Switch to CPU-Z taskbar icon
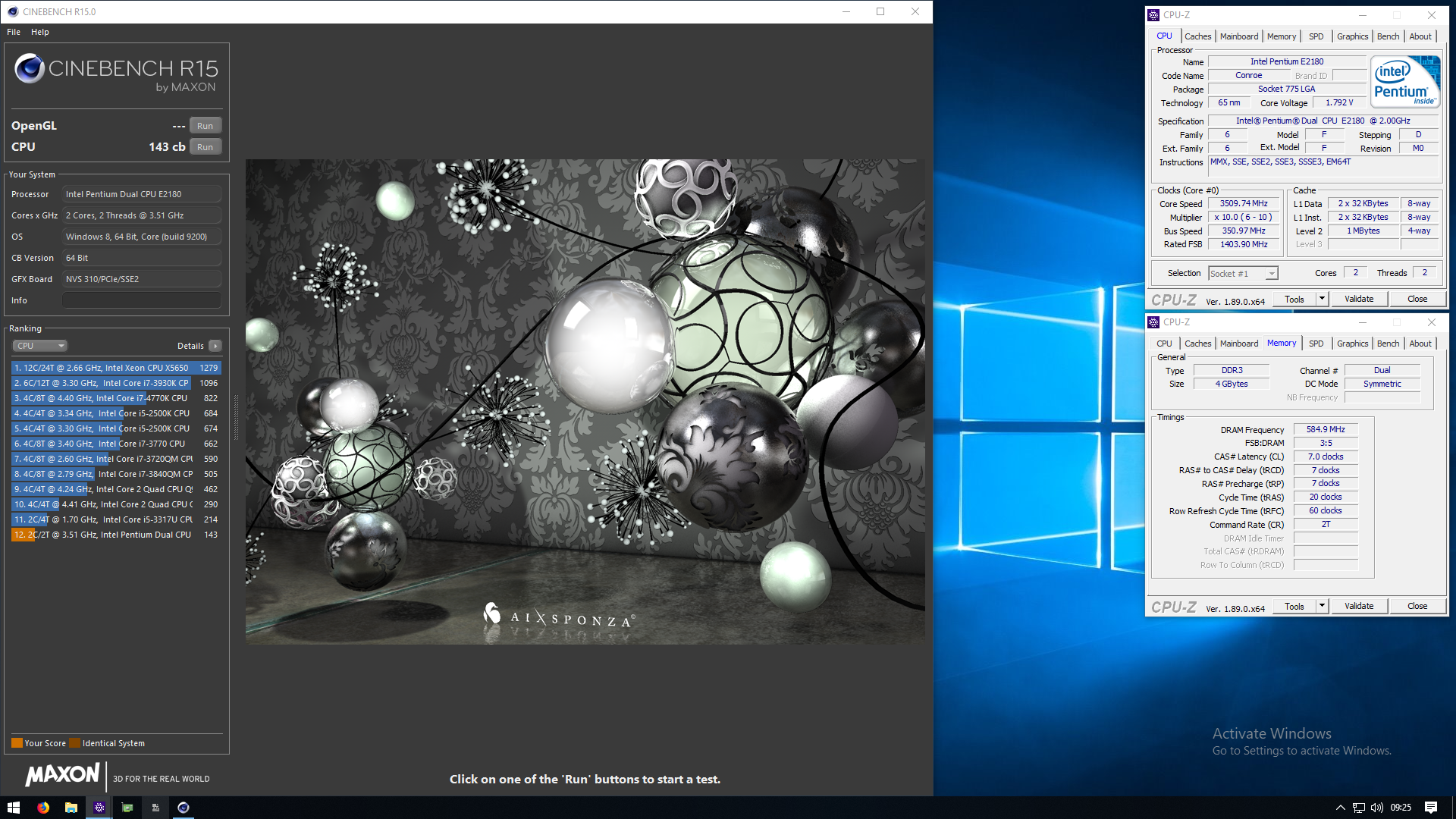Screen dimensions: 1456x819 coord(99,808)
